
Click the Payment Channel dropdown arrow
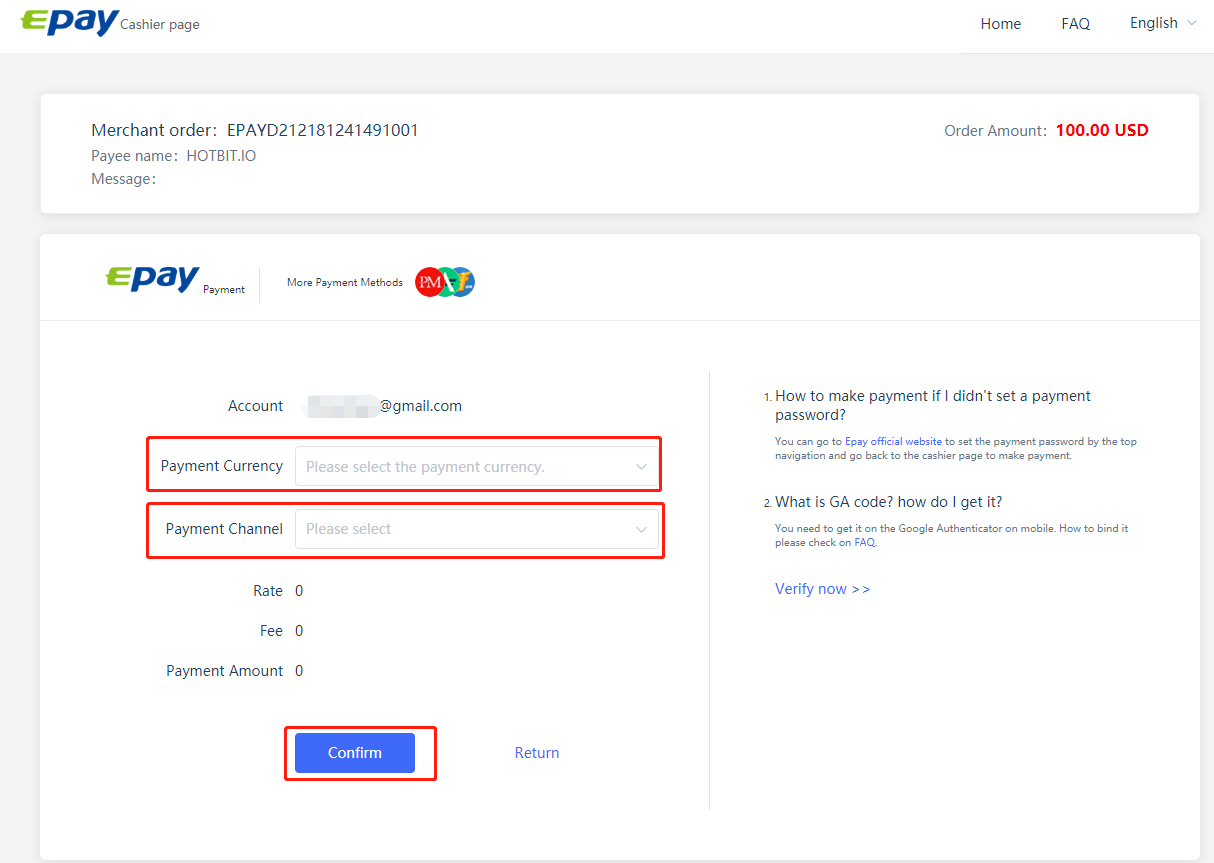pyautogui.click(x=641, y=529)
